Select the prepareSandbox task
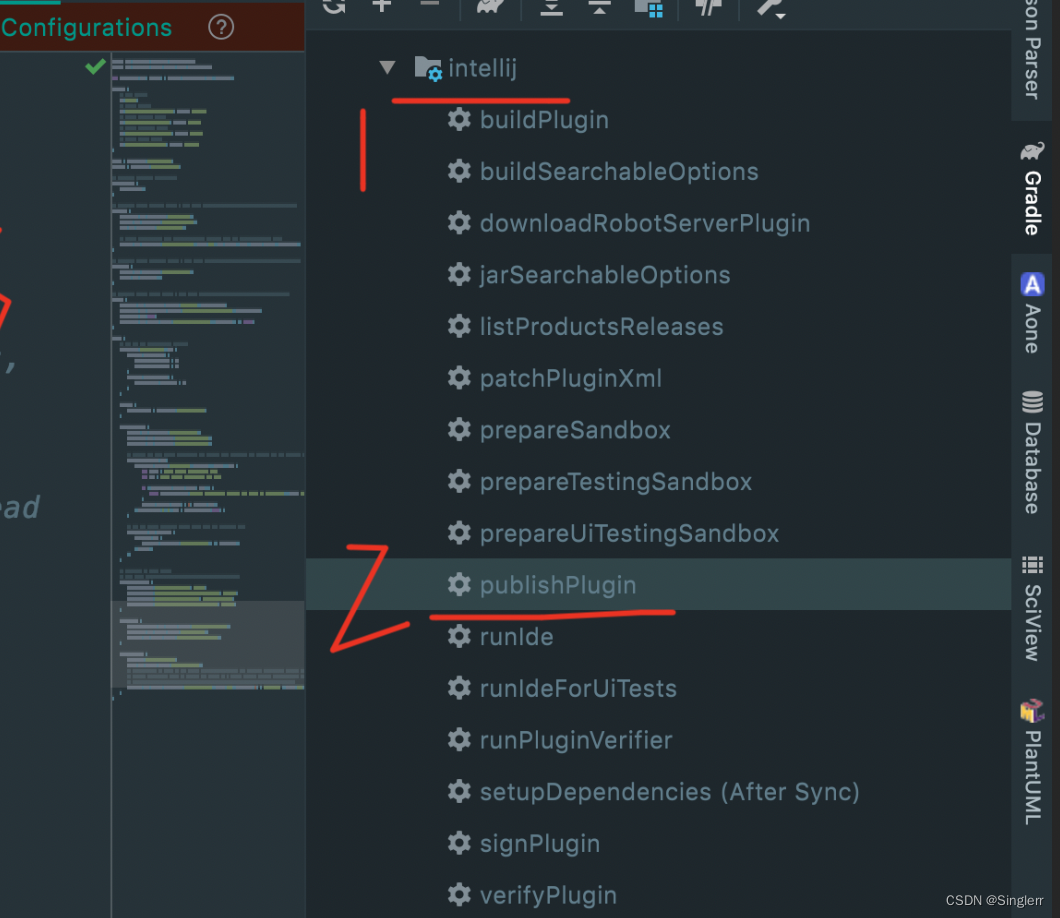 [x=575, y=430]
